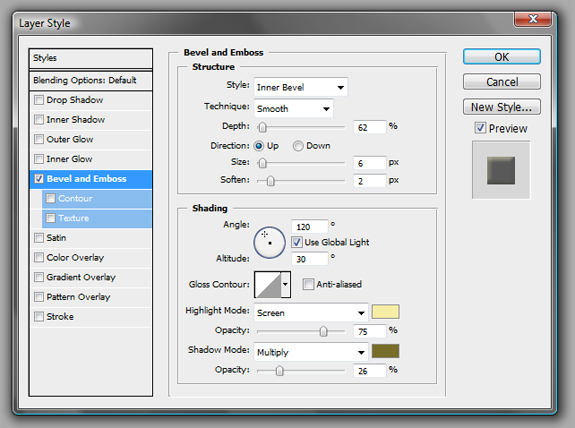Click the angle and altitude light dial
Screen dimensions: 575x428
270,242
